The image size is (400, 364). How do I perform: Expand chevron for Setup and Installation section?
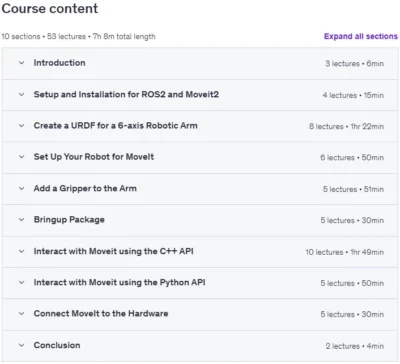coord(21,94)
